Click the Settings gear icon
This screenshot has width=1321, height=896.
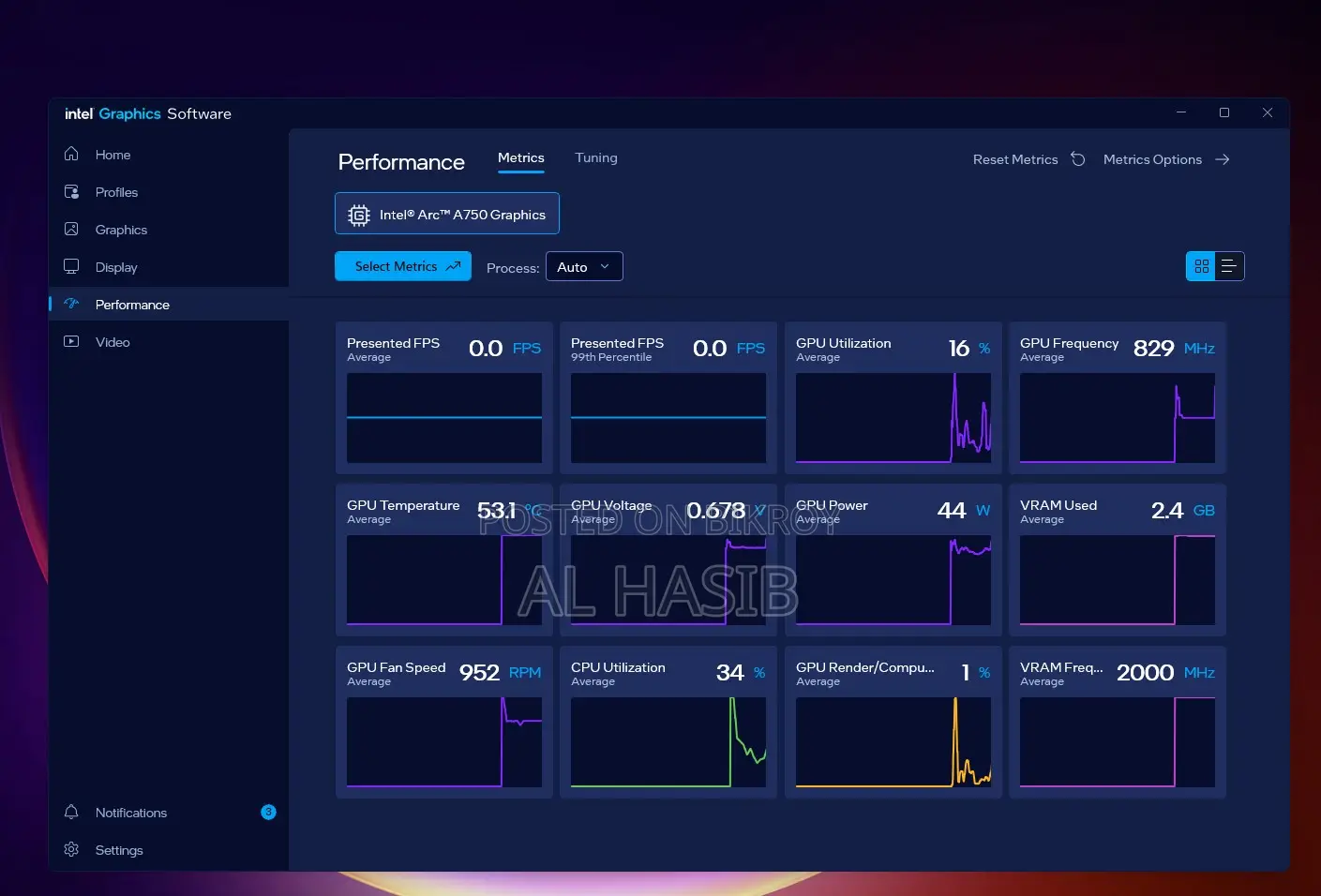[x=71, y=850]
